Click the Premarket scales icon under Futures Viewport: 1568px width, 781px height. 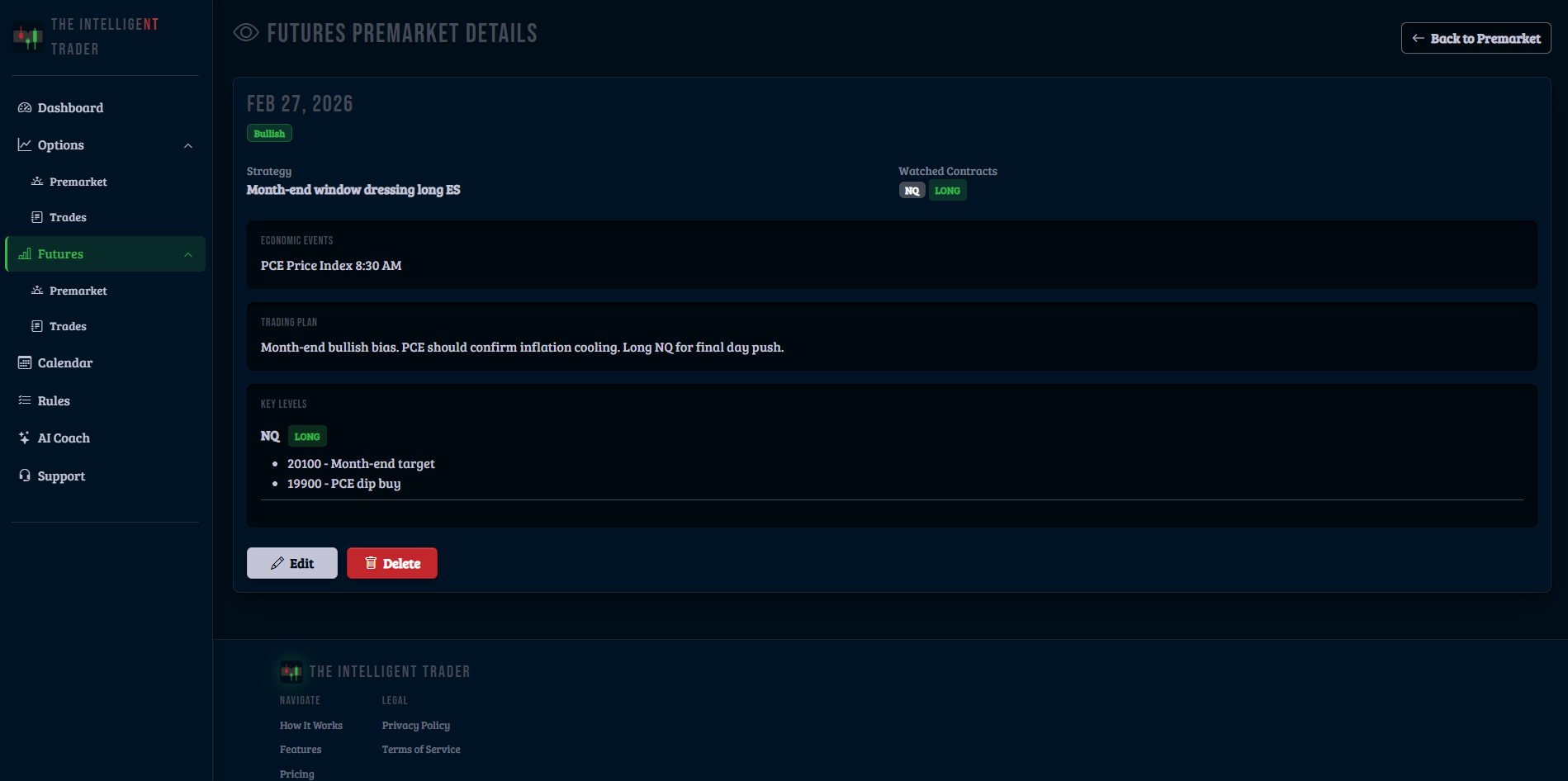coord(37,291)
